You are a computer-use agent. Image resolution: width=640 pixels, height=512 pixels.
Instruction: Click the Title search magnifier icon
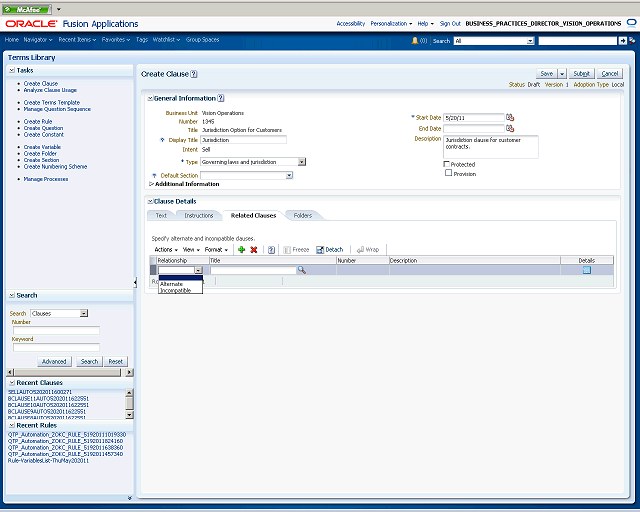tap(302, 270)
